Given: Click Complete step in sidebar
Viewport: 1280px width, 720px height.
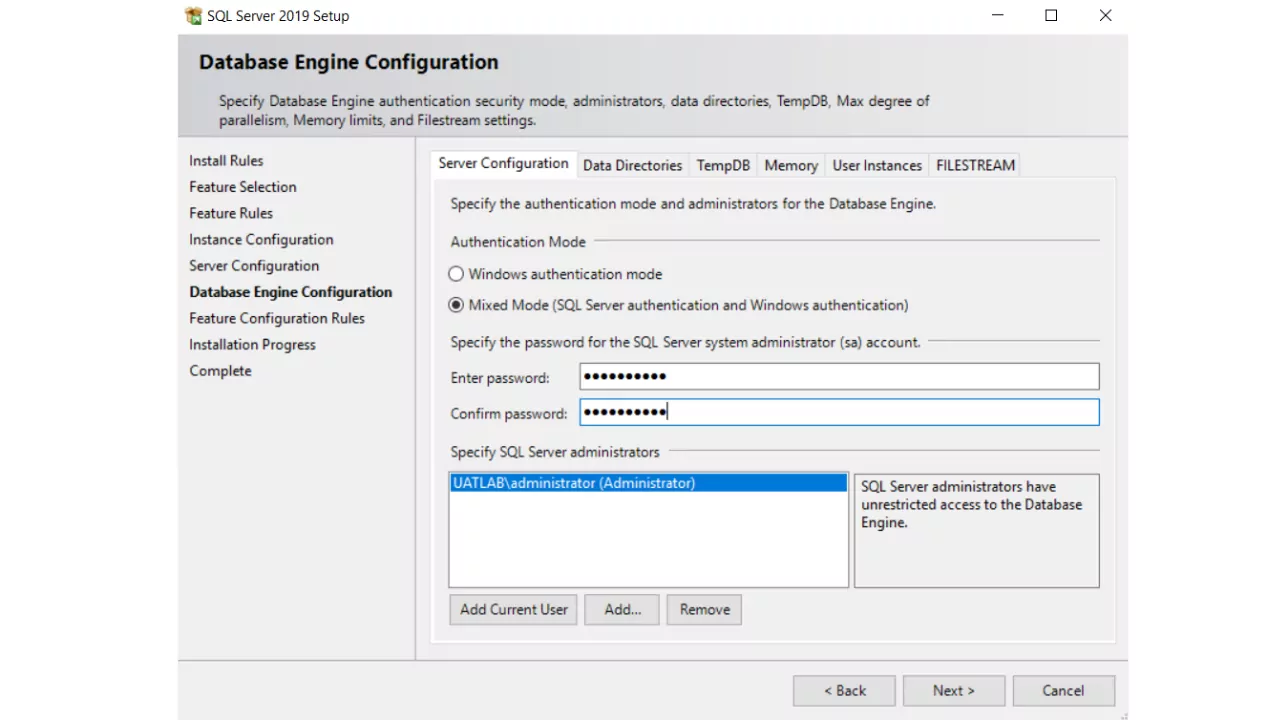Looking at the screenshot, I should click(x=220, y=371).
